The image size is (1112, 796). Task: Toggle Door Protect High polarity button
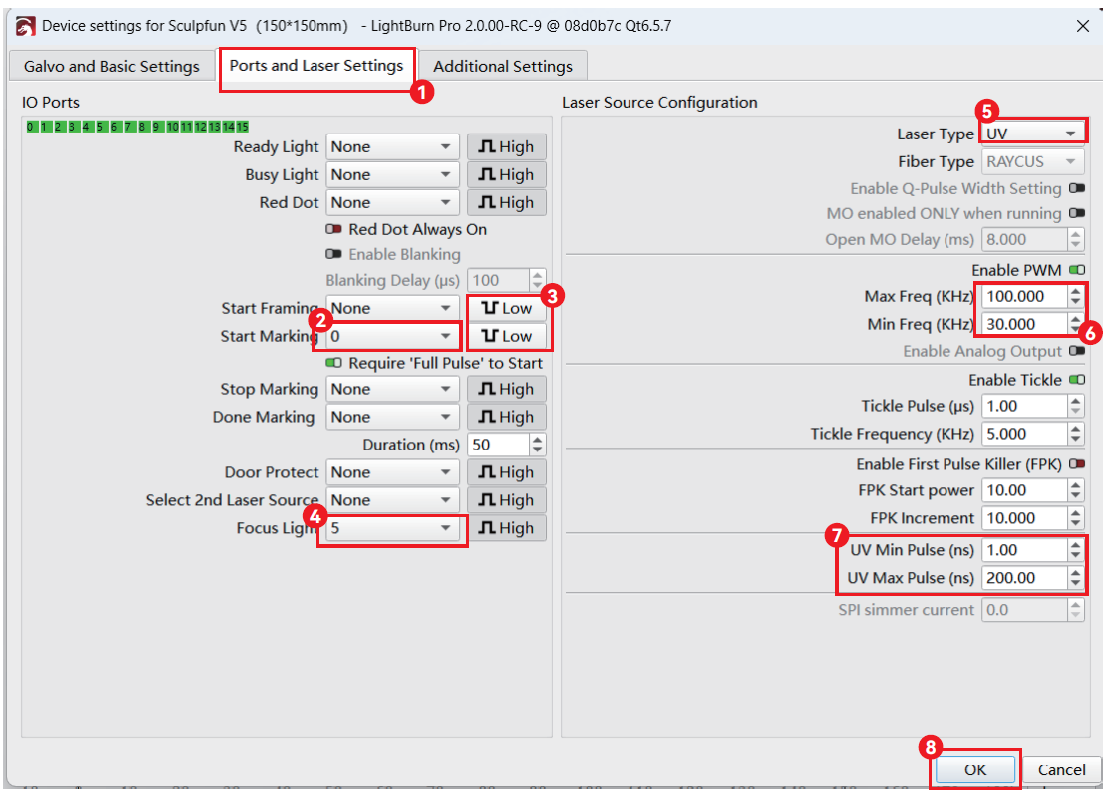(x=507, y=473)
